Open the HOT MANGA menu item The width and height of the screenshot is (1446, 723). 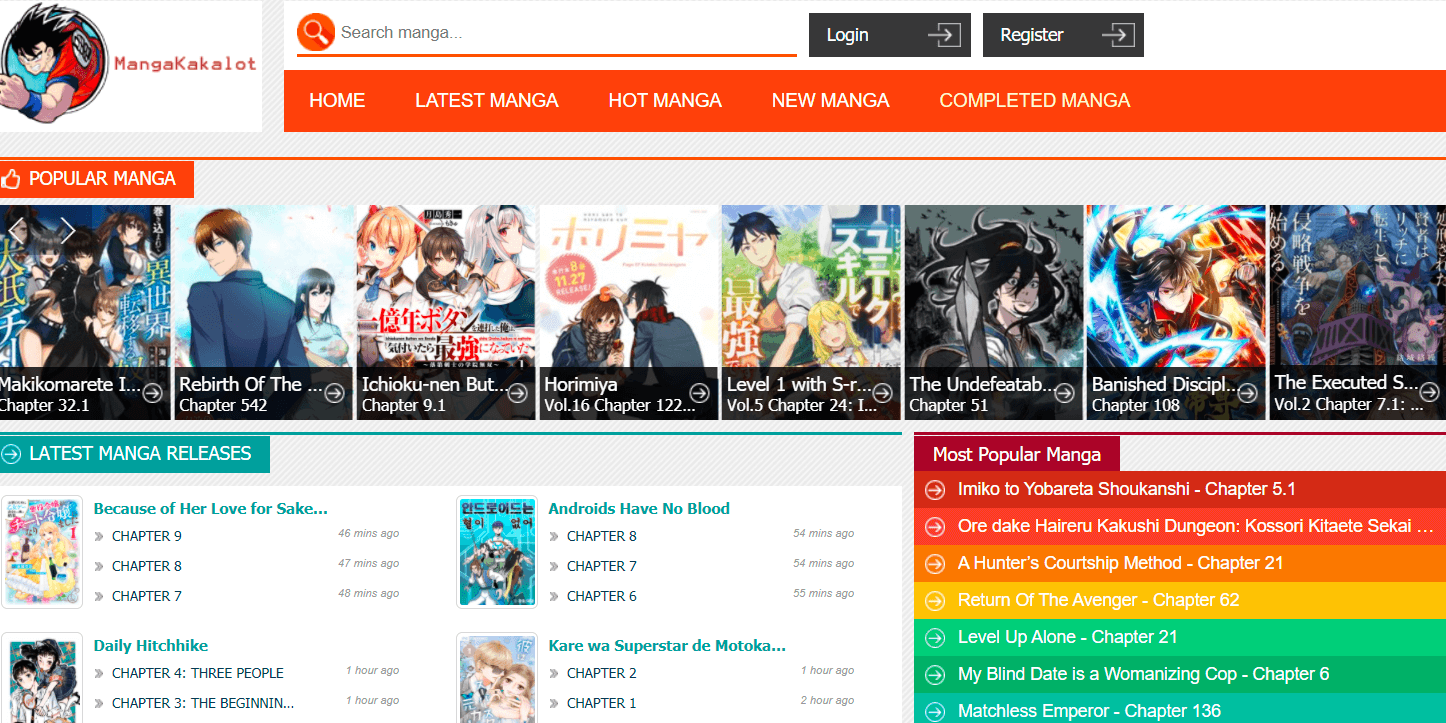[665, 101]
